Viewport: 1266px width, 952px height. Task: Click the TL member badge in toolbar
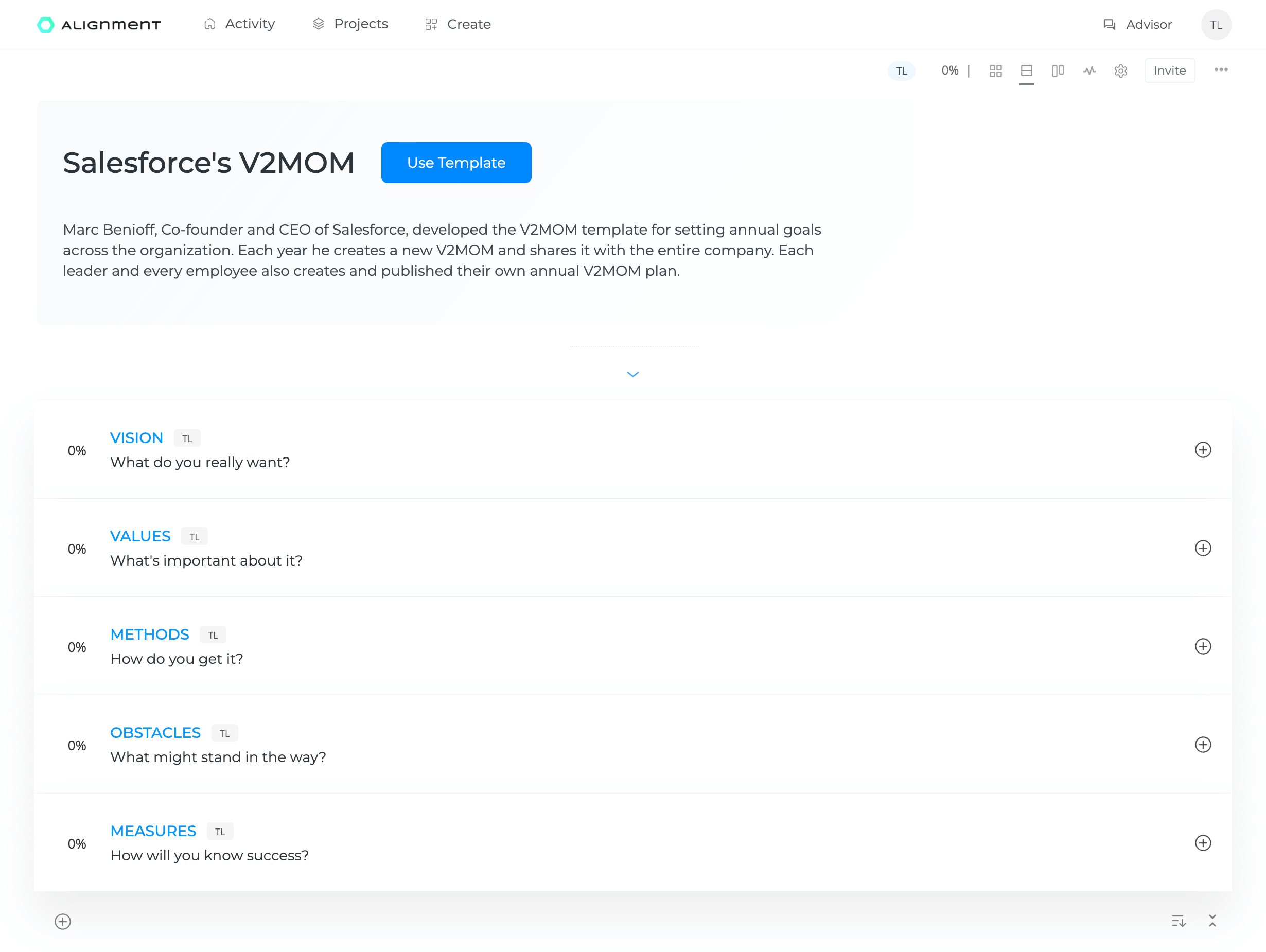902,71
